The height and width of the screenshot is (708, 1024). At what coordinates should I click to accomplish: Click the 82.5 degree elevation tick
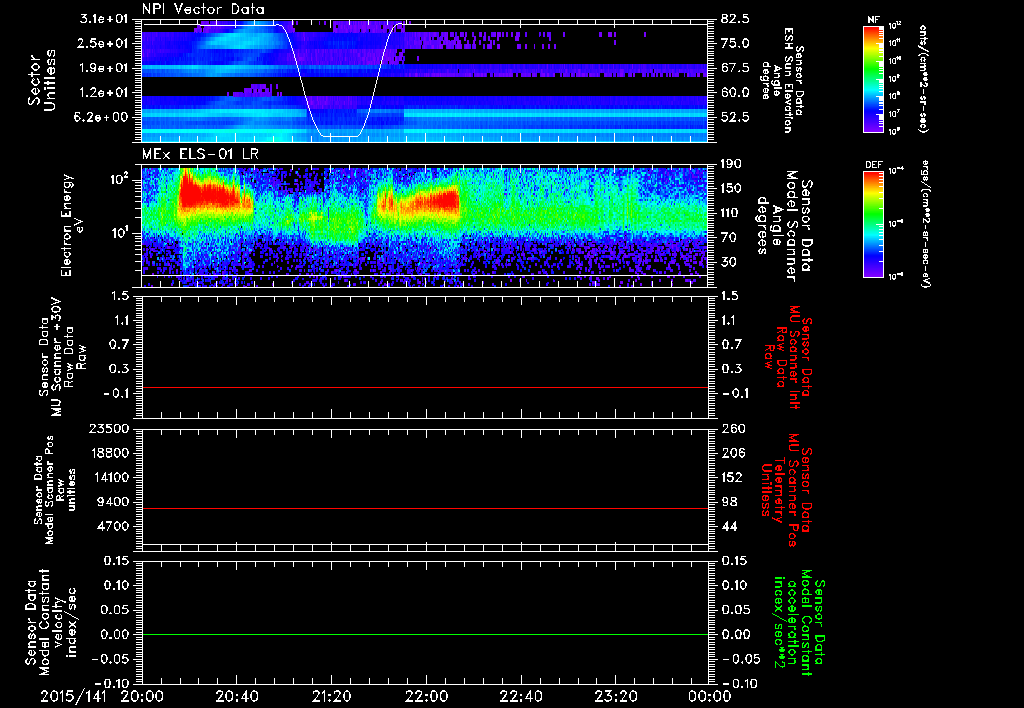(x=735, y=18)
